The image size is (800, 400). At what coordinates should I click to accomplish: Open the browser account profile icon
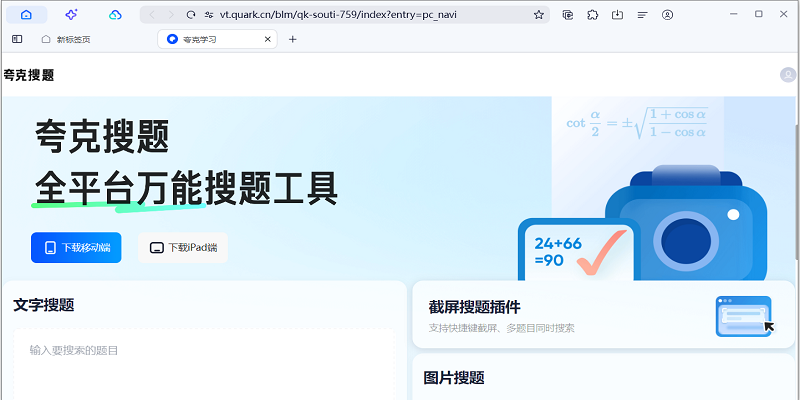point(667,15)
